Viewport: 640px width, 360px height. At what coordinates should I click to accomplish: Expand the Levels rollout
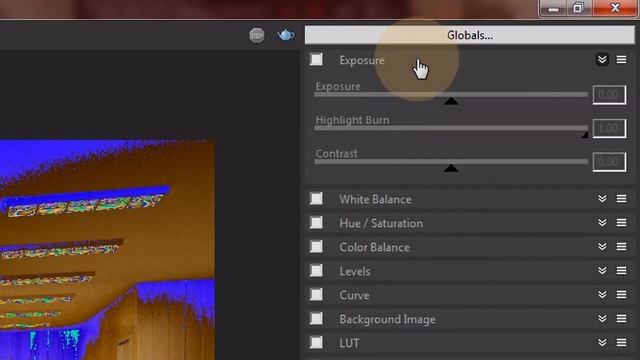602,271
